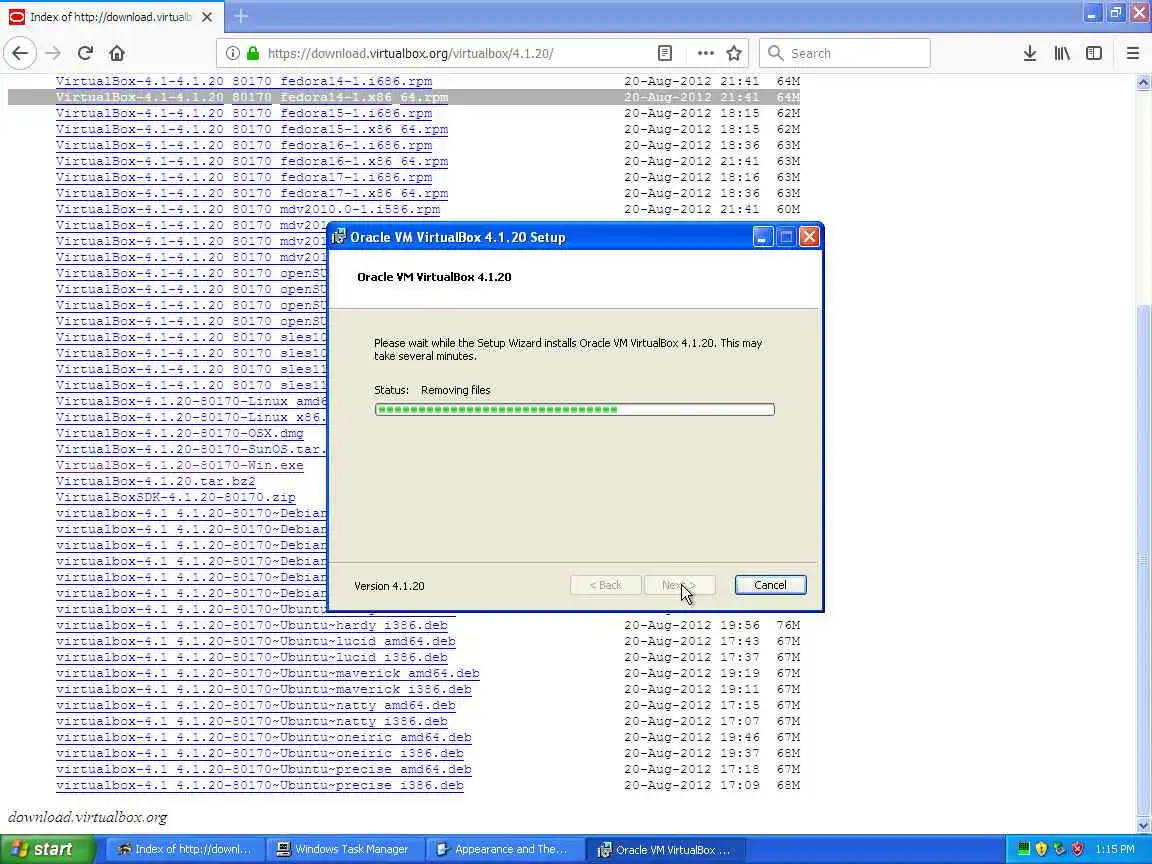Click the page vertical scrollbar thumb
1152x864 pixels.
1143,560
